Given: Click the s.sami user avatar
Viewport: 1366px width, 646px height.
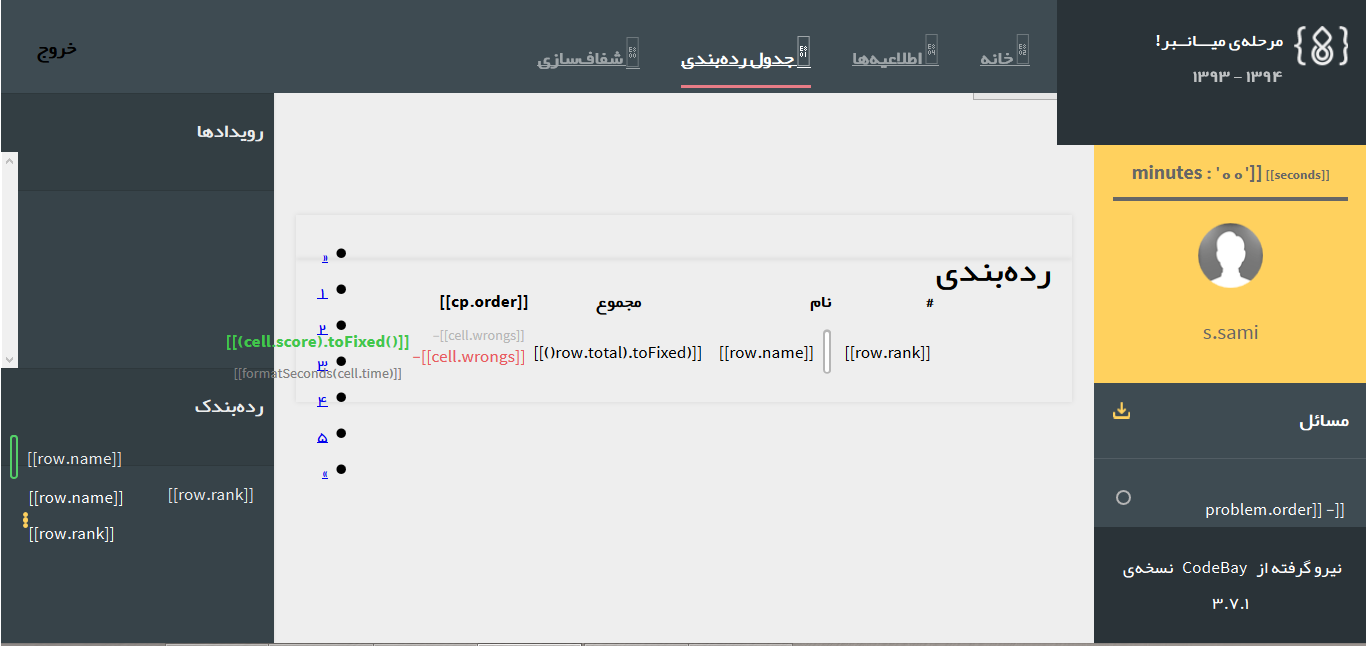Looking at the screenshot, I should (1230, 256).
